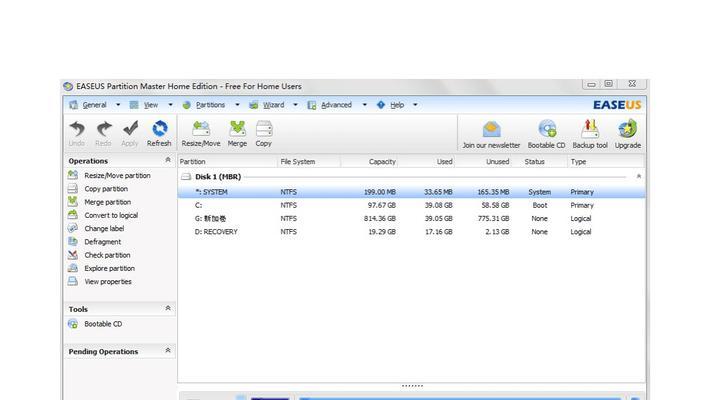
Task: Select the C: partition row
Action: pos(411,205)
